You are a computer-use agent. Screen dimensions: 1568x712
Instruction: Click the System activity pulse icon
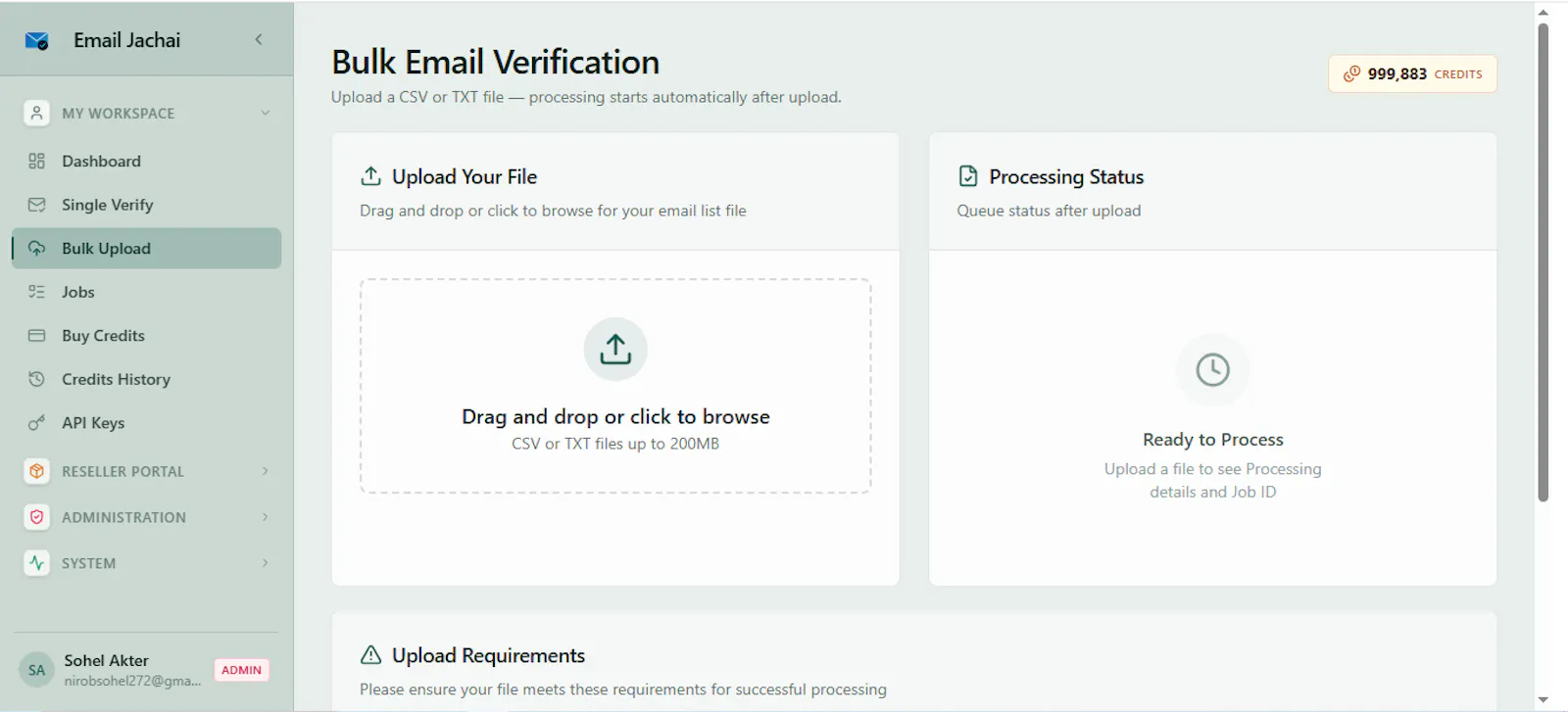[x=36, y=563]
